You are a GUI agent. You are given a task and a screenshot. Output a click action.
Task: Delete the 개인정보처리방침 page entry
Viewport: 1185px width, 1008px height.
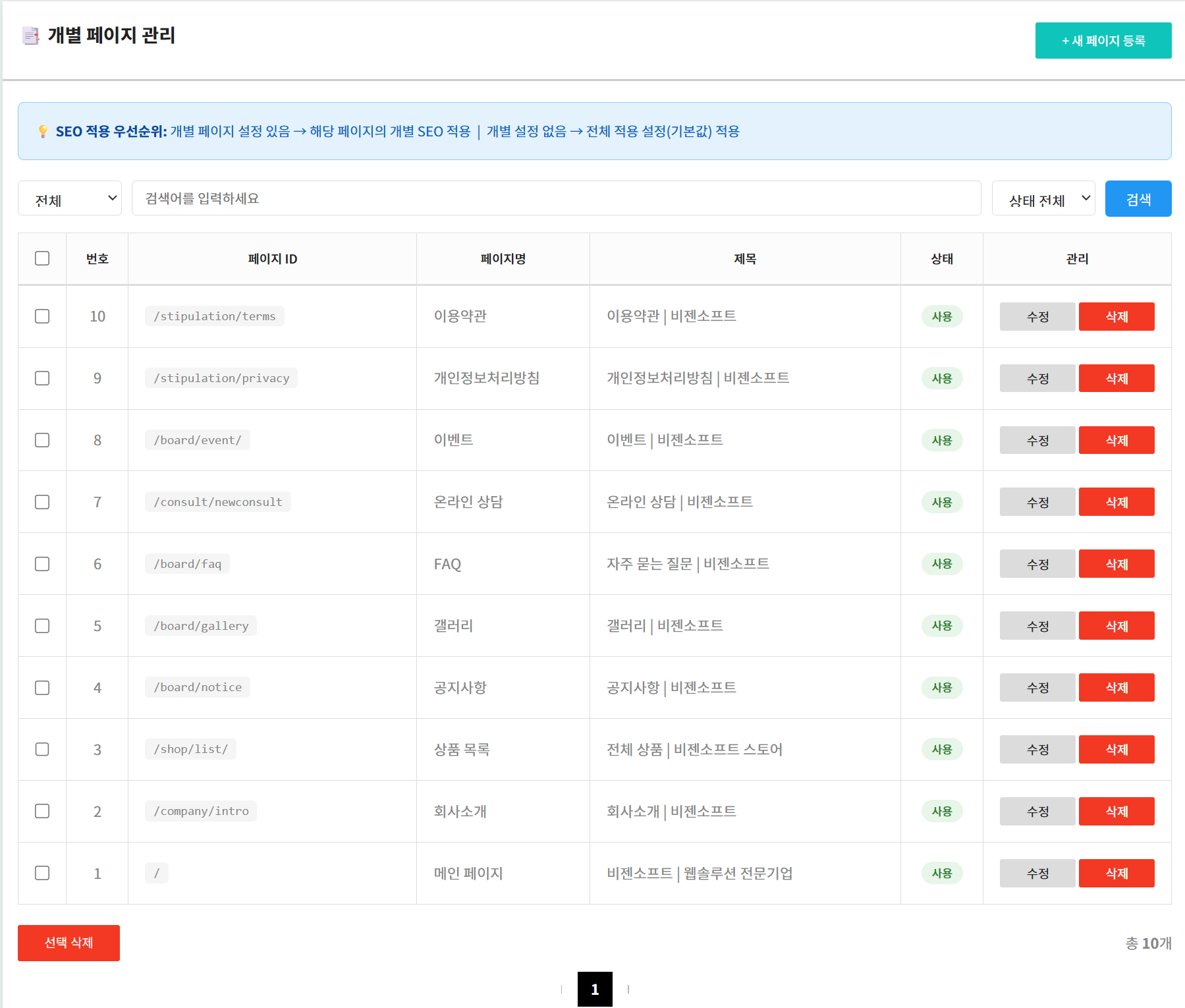click(x=1116, y=378)
